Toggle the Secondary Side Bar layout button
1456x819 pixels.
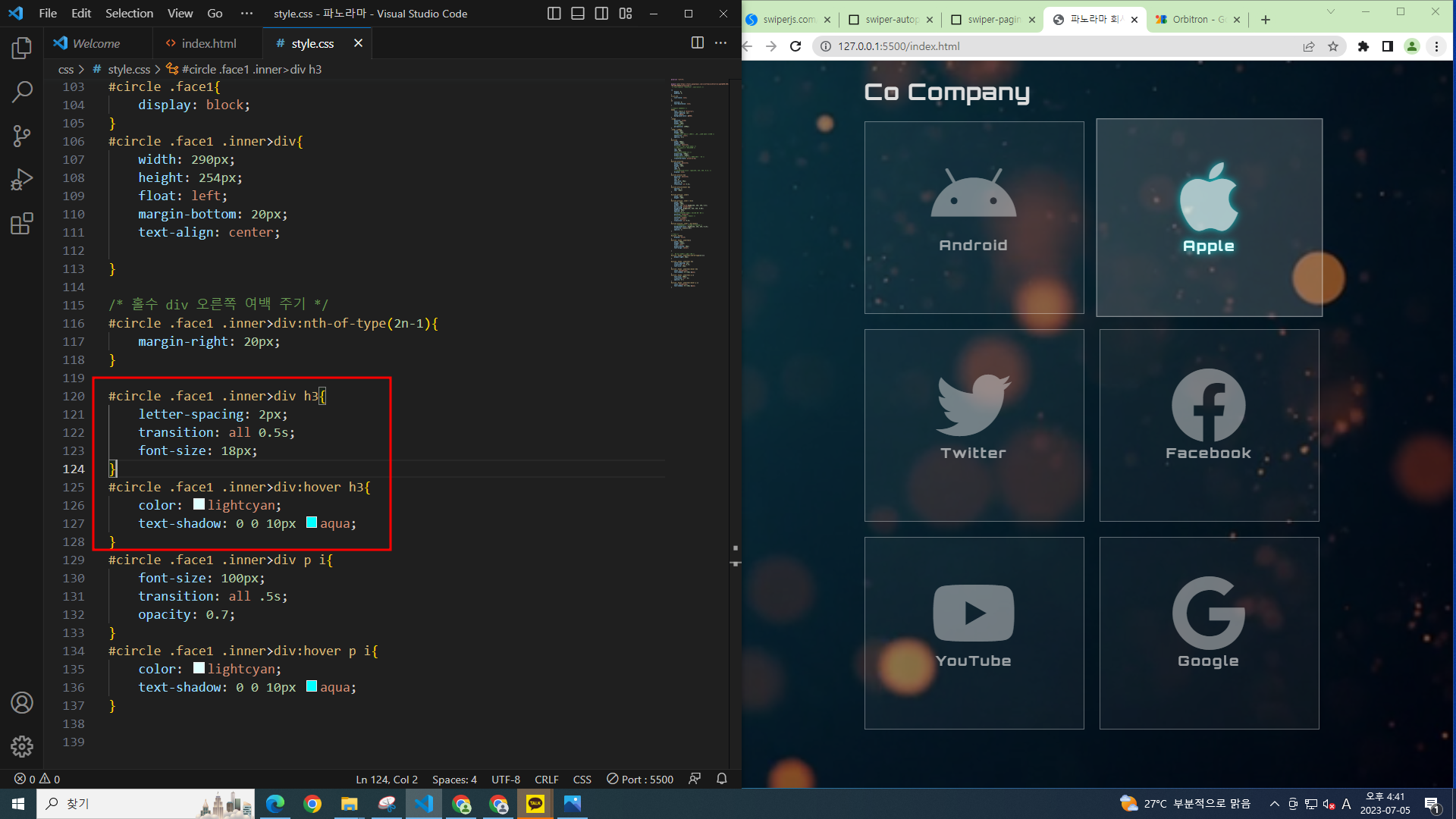tap(601, 14)
